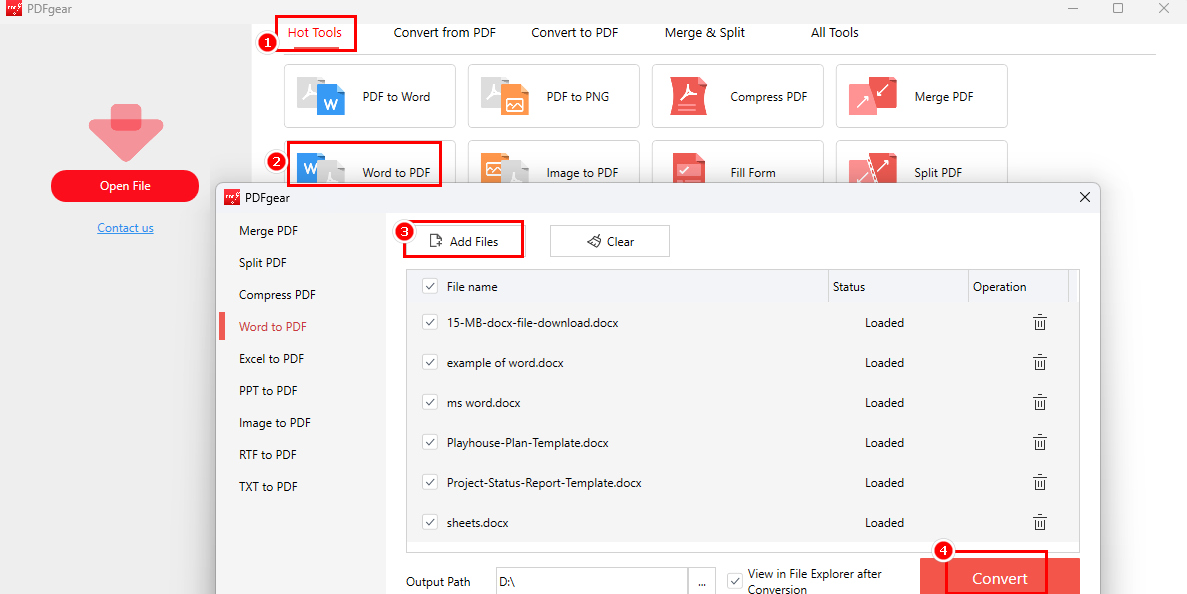This screenshot has height=594, width=1187.
Task: Delete sheets.docx using its trash icon
Action: click(x=1039, y=522)
